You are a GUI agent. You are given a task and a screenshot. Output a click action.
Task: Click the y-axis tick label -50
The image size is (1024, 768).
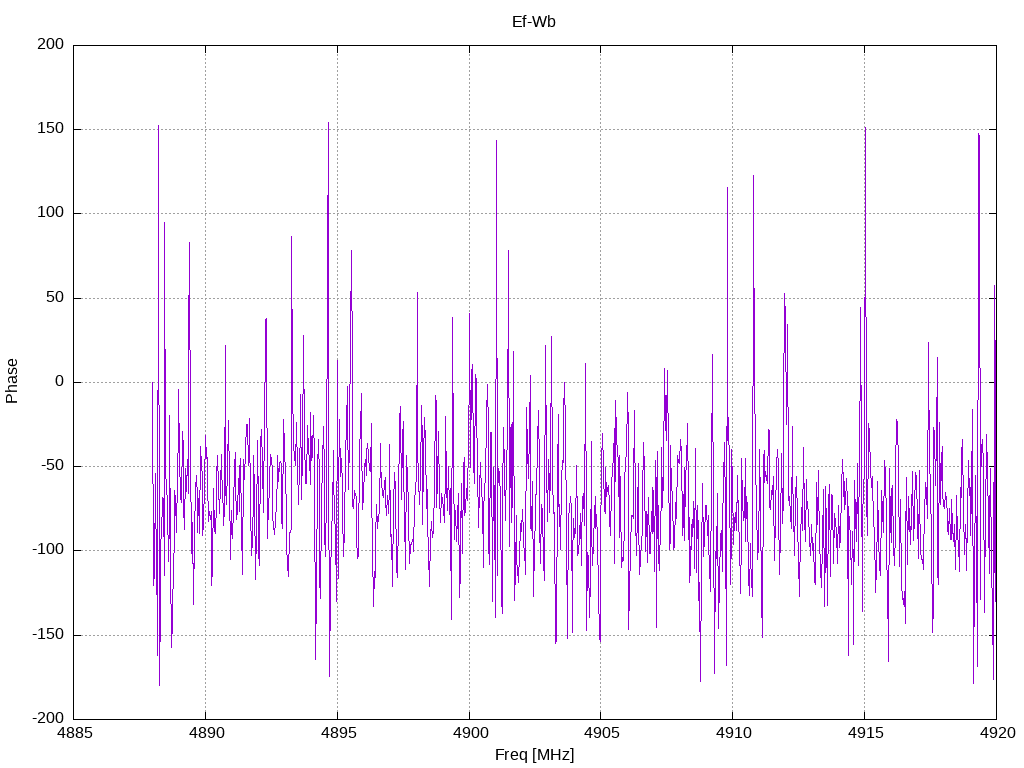pyautogui.click(x=52, y=466)
